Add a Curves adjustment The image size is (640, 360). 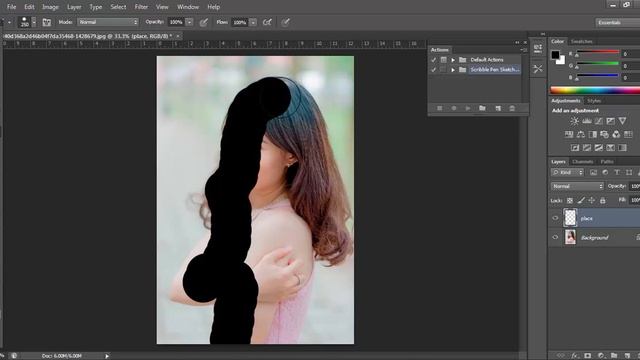pyautogui.click(x=598, y=121)
